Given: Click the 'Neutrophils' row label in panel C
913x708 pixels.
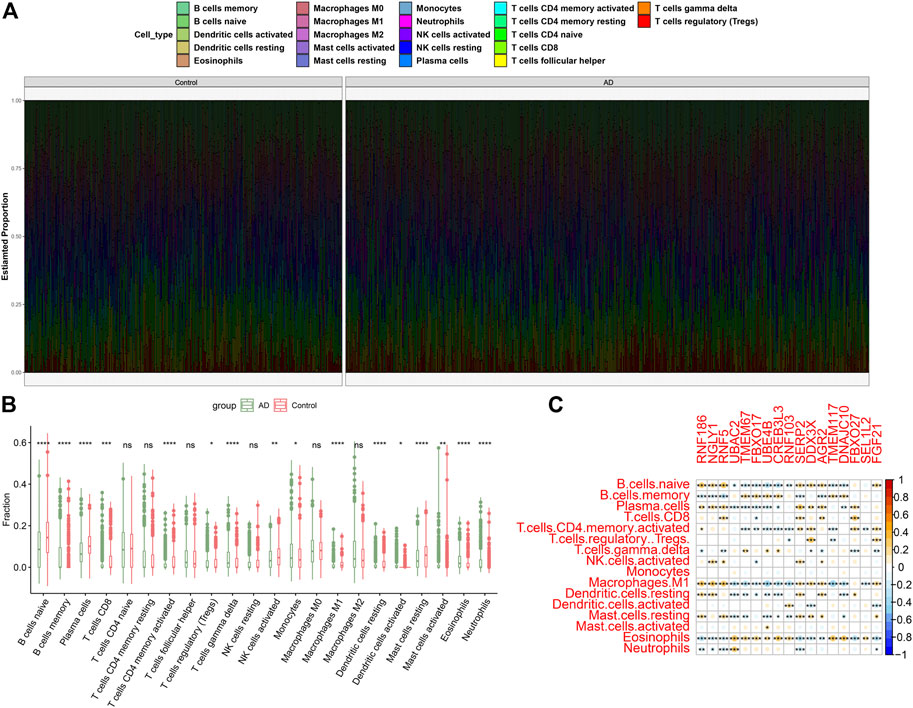Looking at the screenshot, I should (657, 648).
